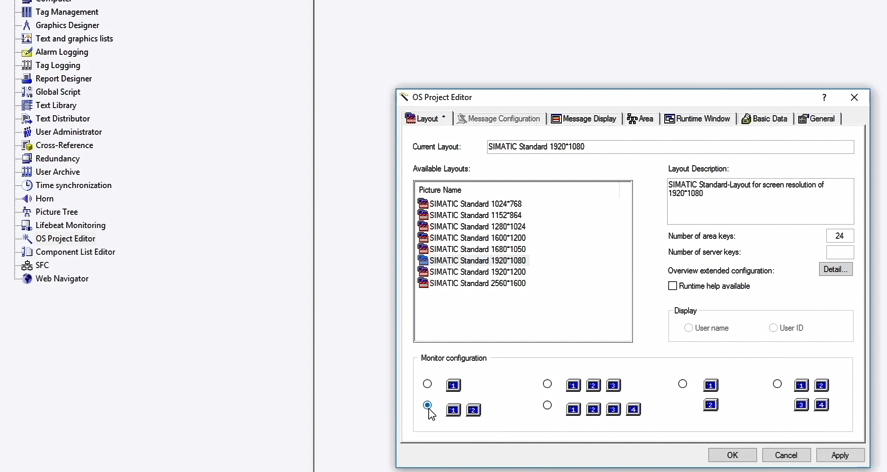Click the Layout Description text box
Viewport: 887px width, 472px height.
coord(760,201)
